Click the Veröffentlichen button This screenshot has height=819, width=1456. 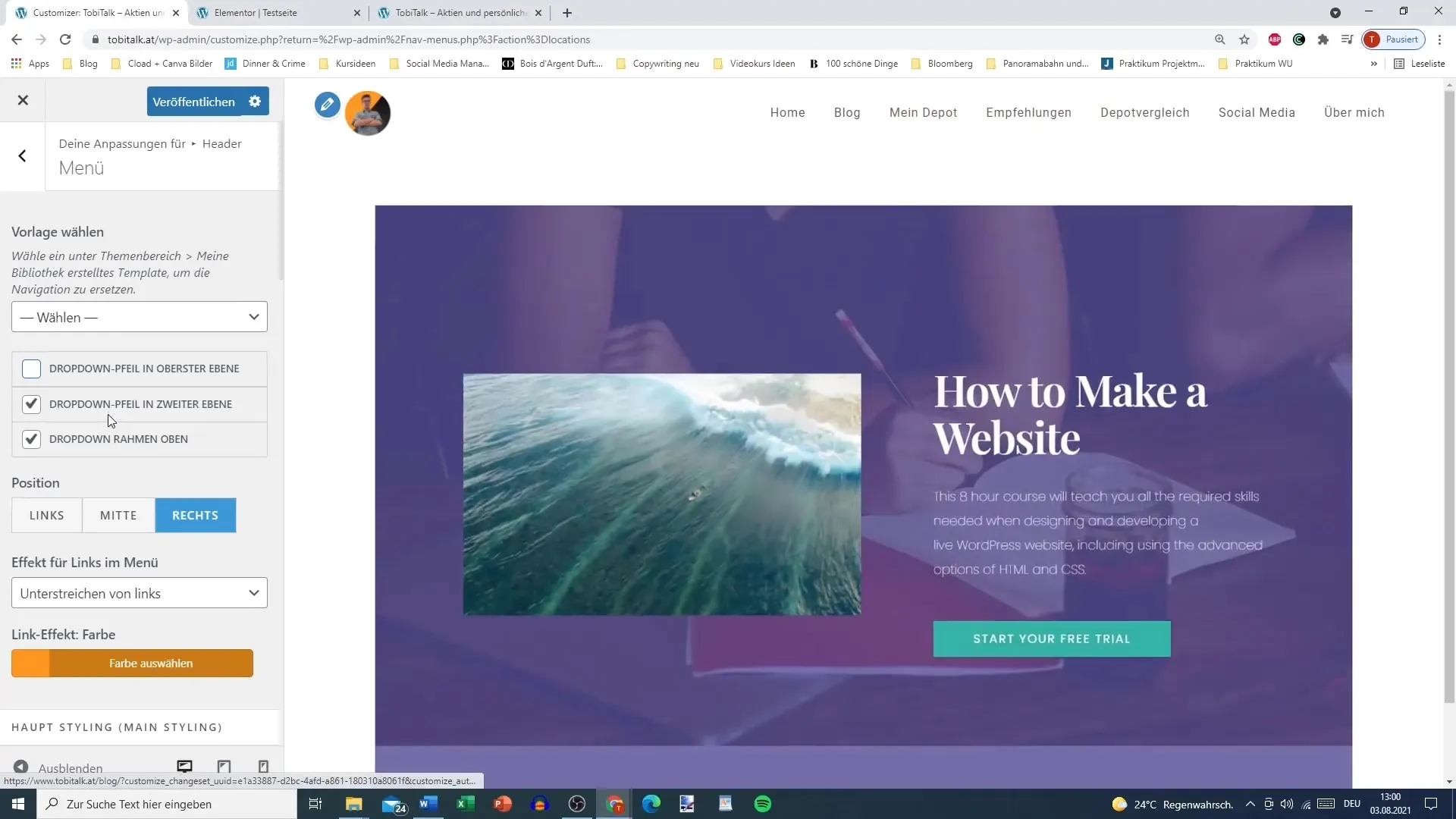pos(194,102)
